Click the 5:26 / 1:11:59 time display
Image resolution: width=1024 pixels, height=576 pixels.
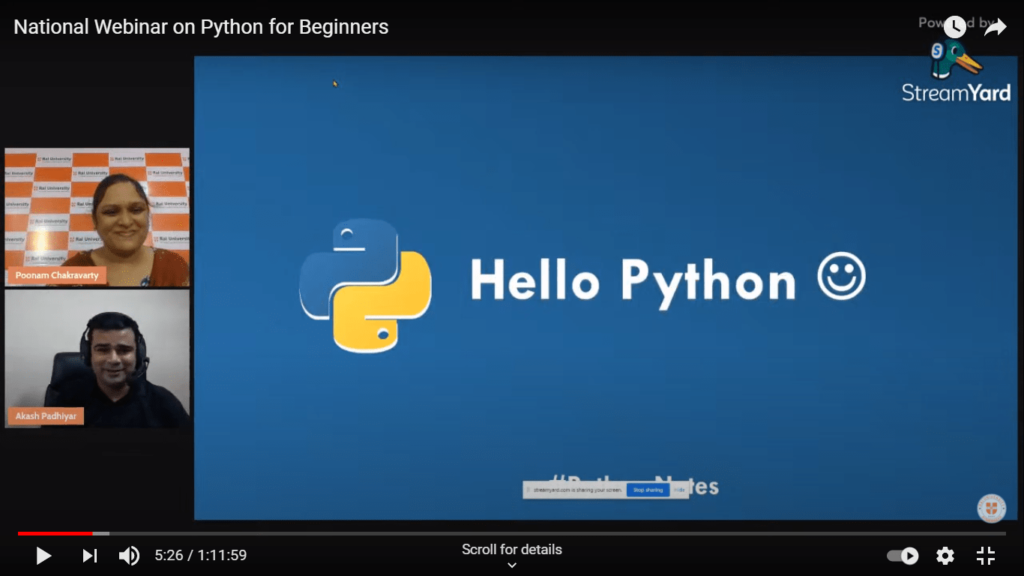[200, 556]
